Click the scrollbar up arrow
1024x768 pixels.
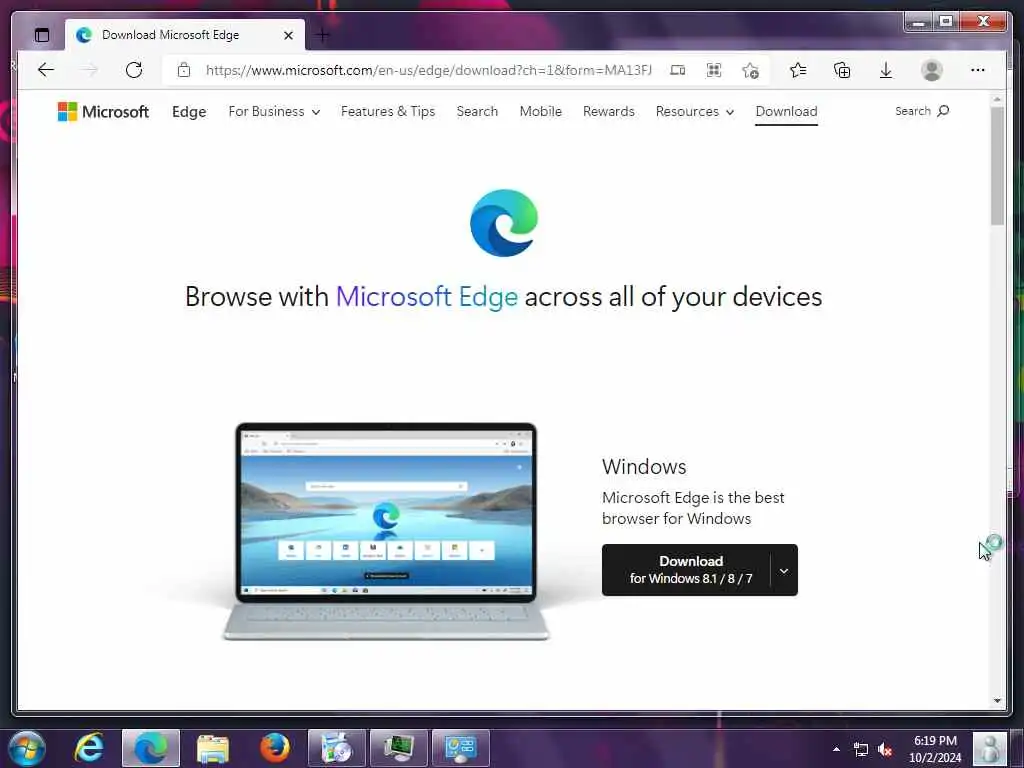pyautogui.click(x=997, y=100)
